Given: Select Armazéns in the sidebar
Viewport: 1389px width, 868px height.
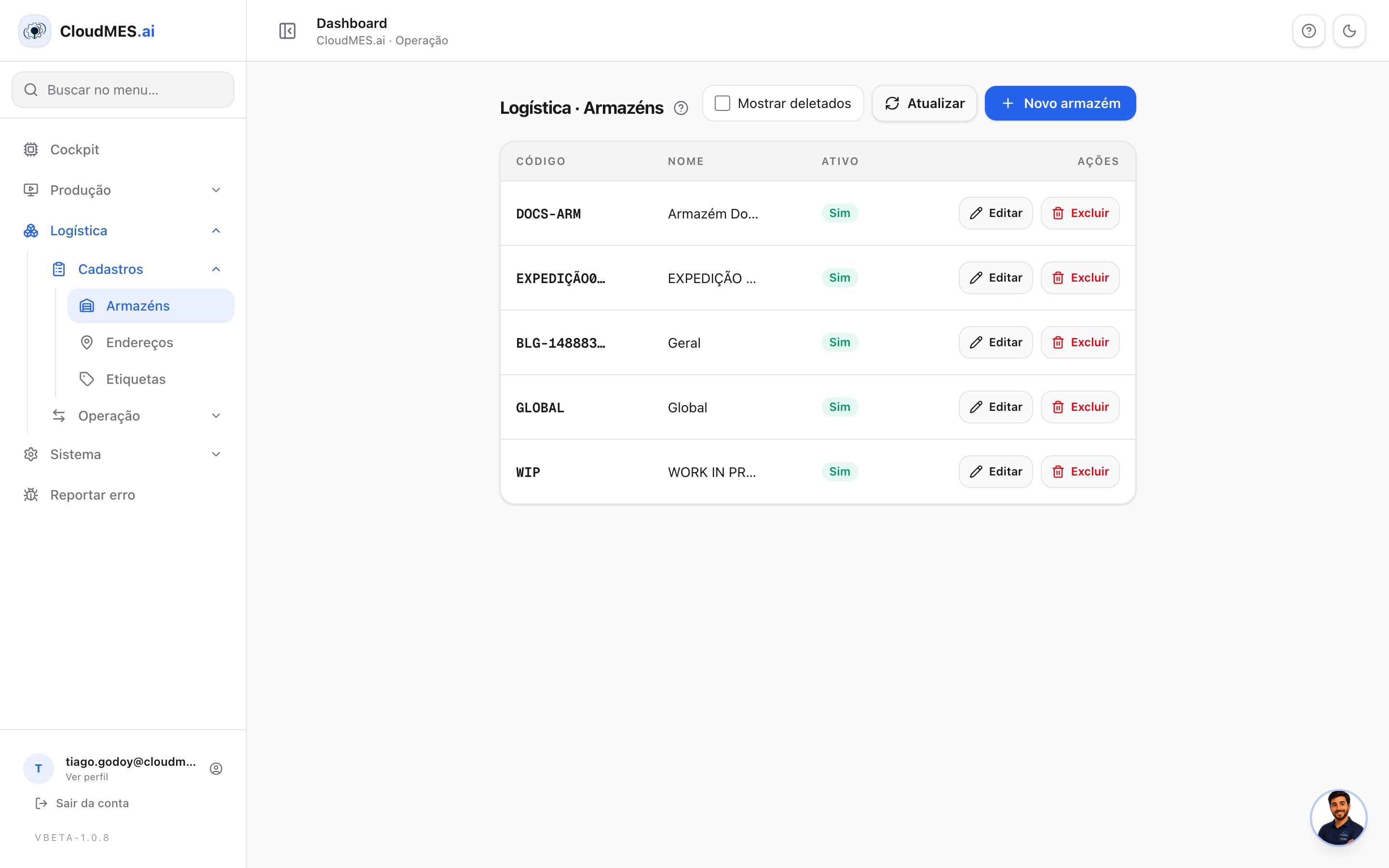Looking at the screenshot, I should (150, 306).
